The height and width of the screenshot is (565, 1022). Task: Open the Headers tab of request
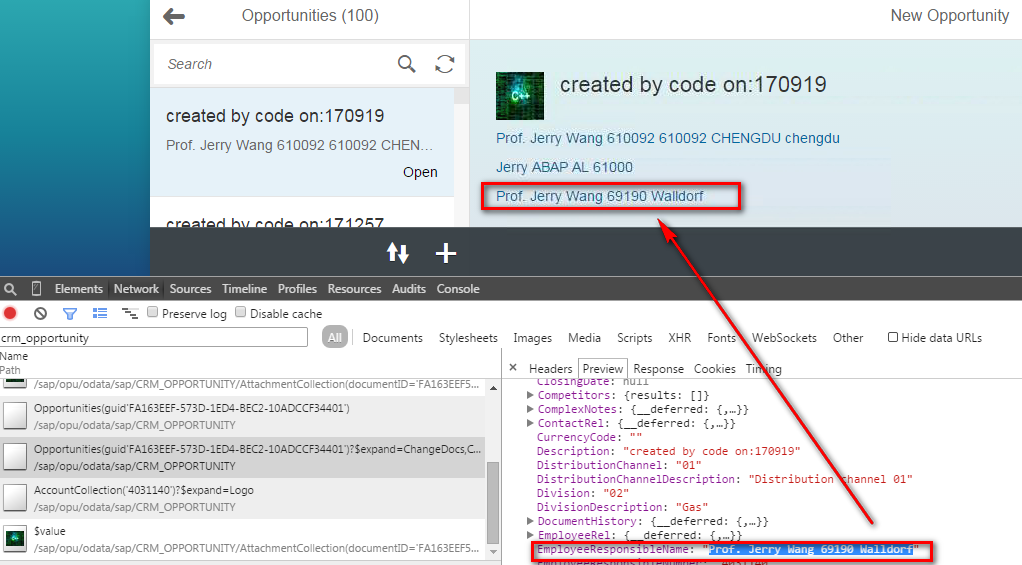pyautogui.click(x=551, y=369)
